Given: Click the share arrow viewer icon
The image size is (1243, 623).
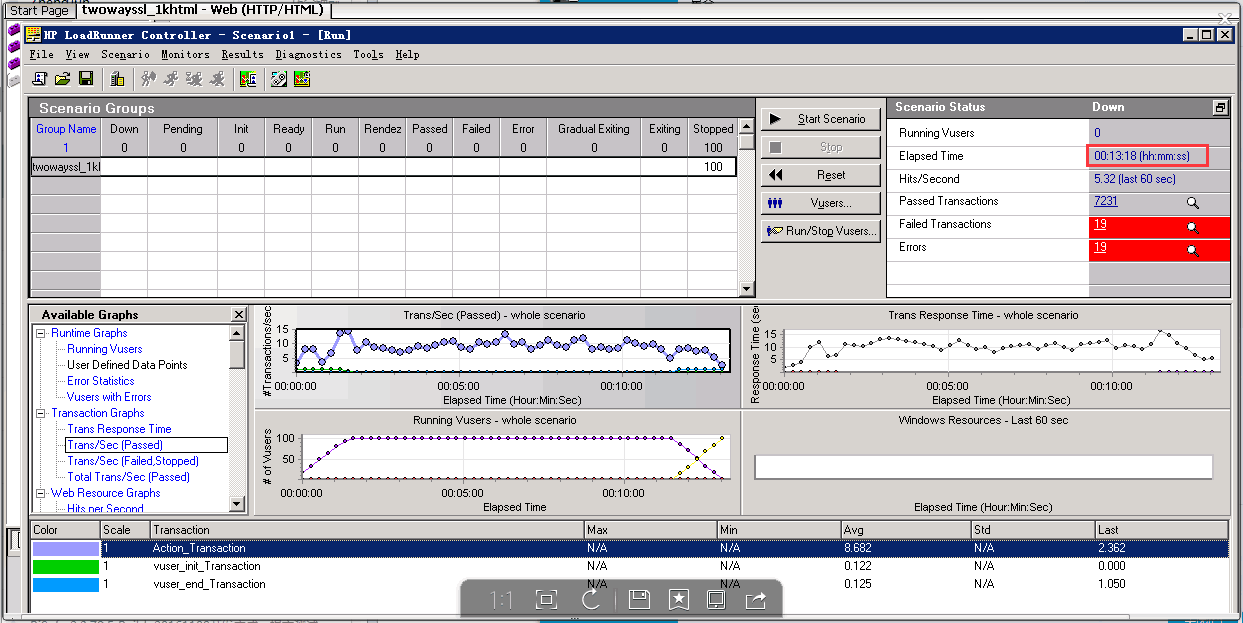Looking at the screenshot, I should (x=756, y=599).
